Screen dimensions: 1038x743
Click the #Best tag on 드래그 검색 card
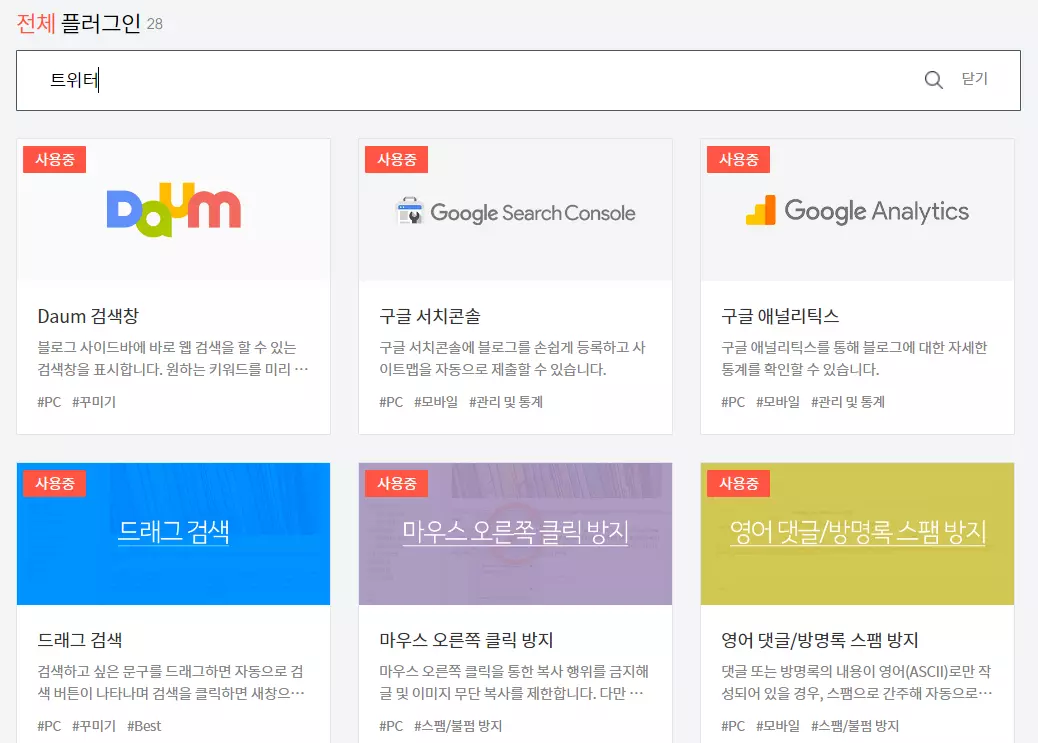tap(144, 726)
